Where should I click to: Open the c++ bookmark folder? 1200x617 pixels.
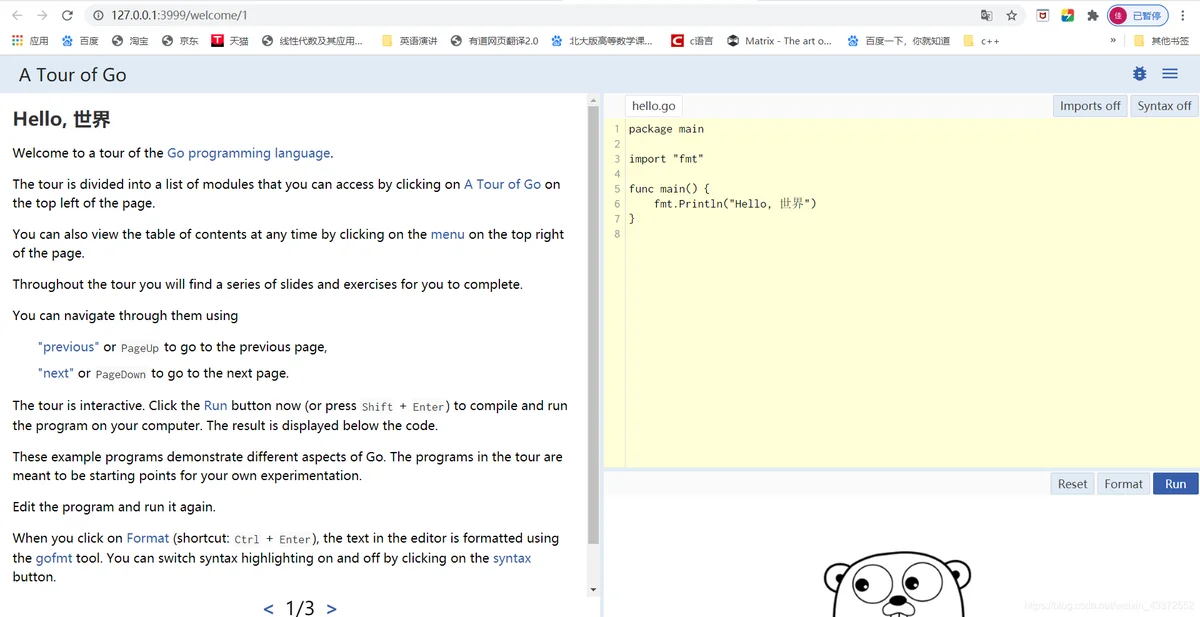[981, 41]
